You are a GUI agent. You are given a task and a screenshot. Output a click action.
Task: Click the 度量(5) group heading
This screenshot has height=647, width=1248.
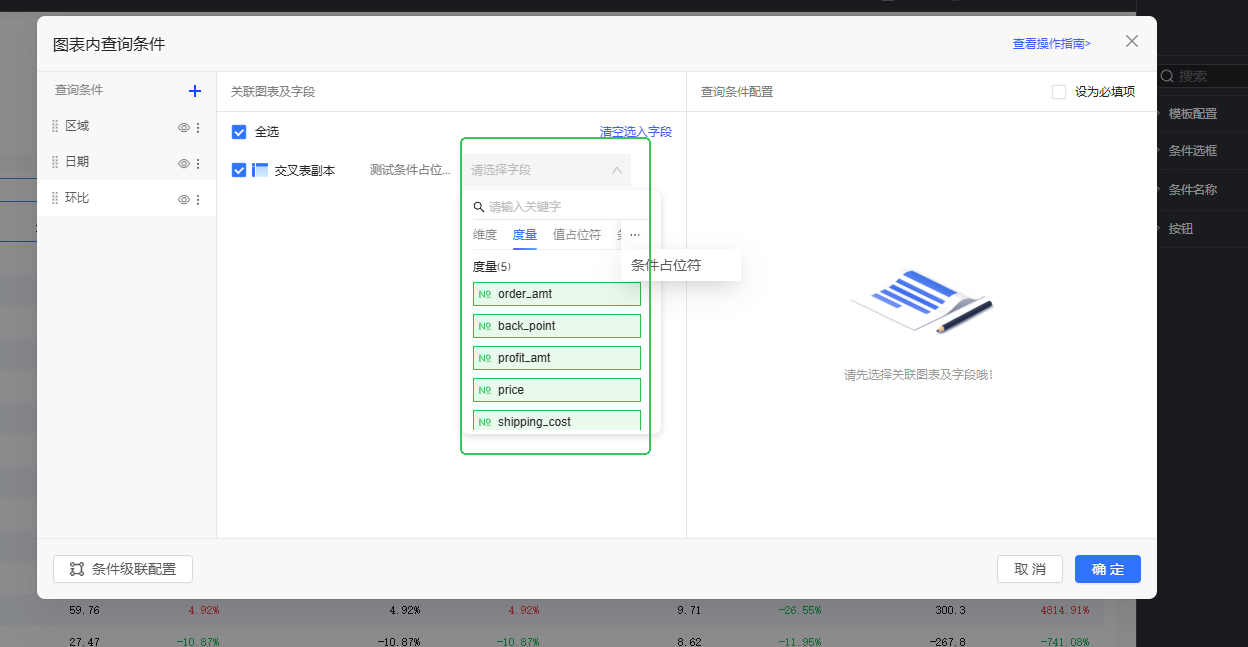point(492,267)
